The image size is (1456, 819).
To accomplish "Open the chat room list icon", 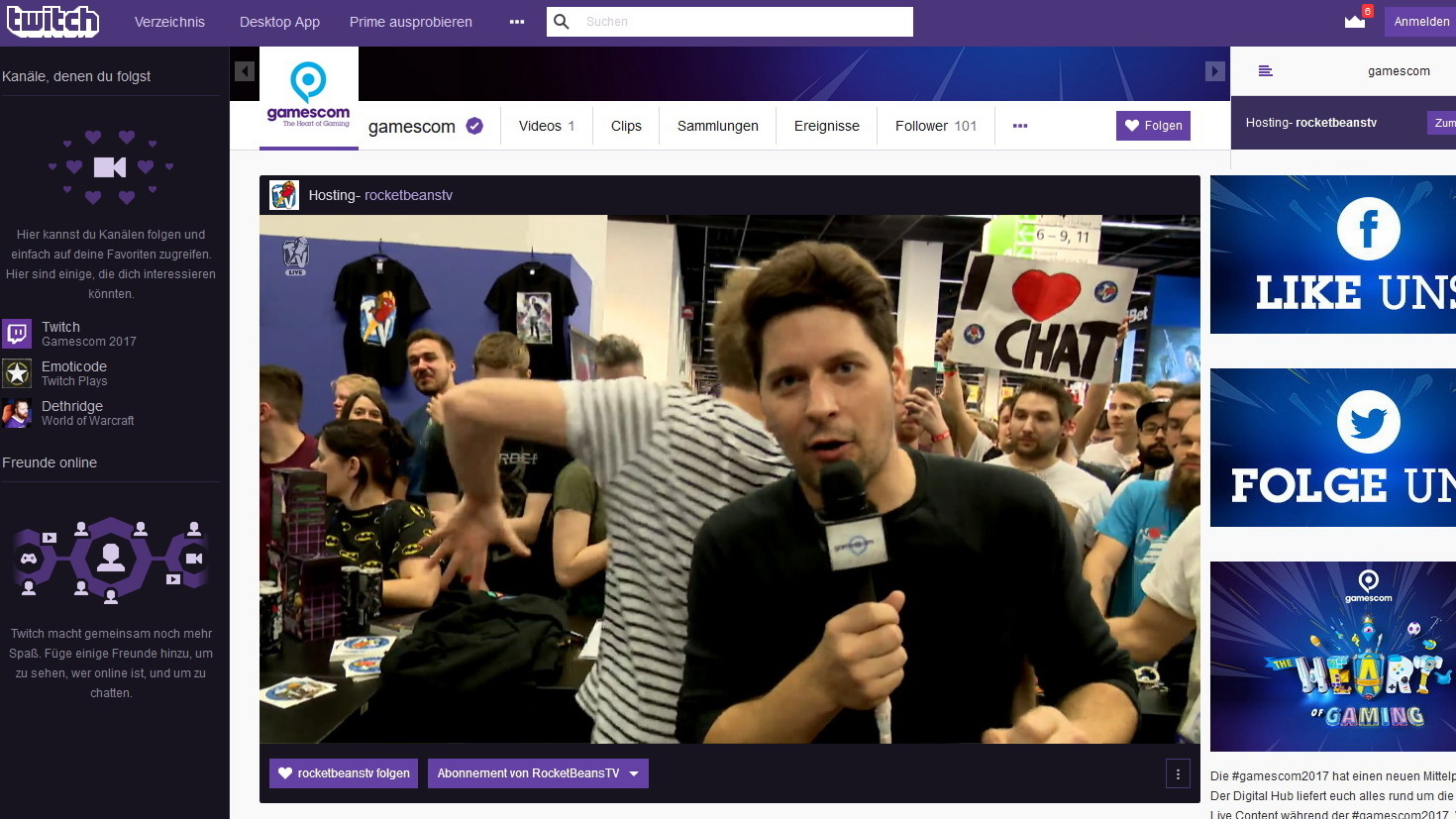I will tap(1265, 71).
